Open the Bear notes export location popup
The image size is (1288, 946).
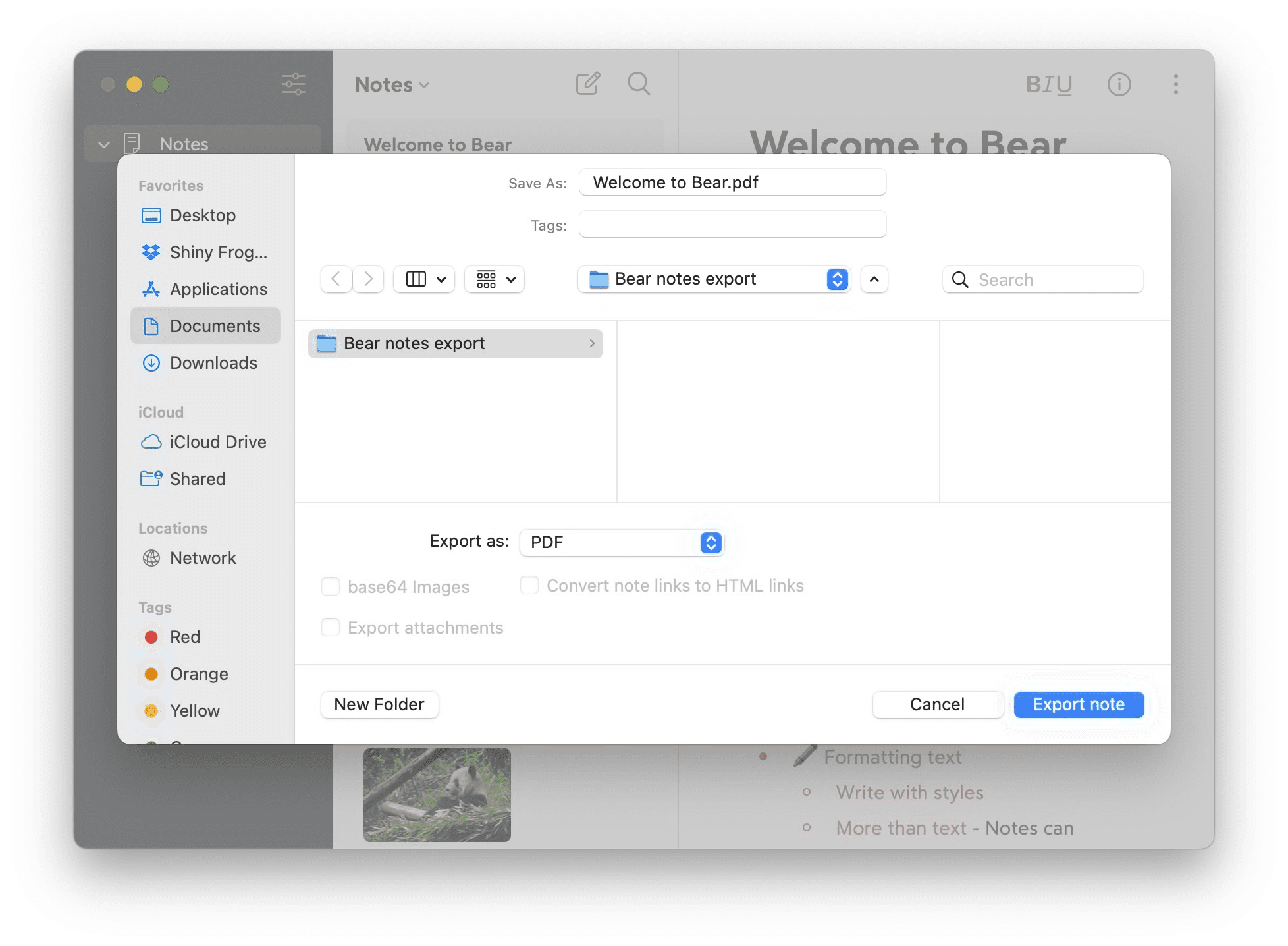pyautogui.click(x=714, y=279)
